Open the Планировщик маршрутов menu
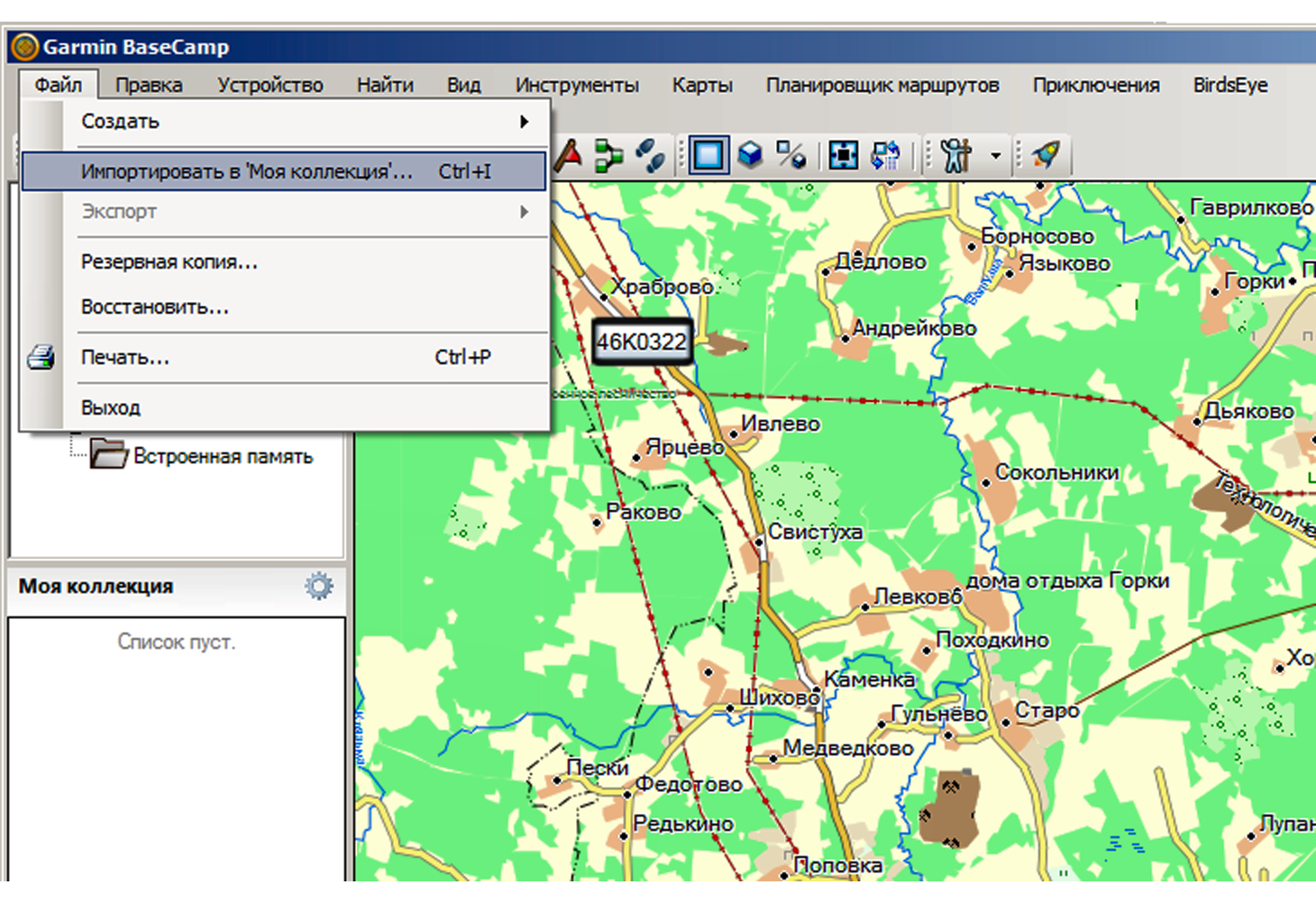This screenshot has height=903, width=1316. tap(882, 85)
